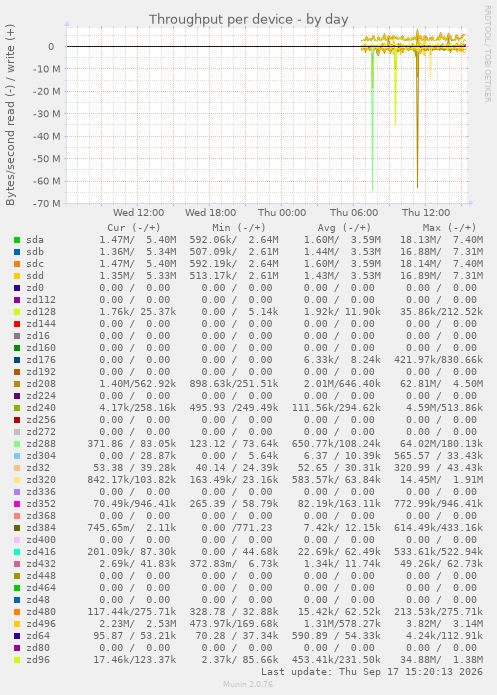Click the vertical Bytes/second read/write axis label
This screenshot has width=497, height=695.
[10, 114]
